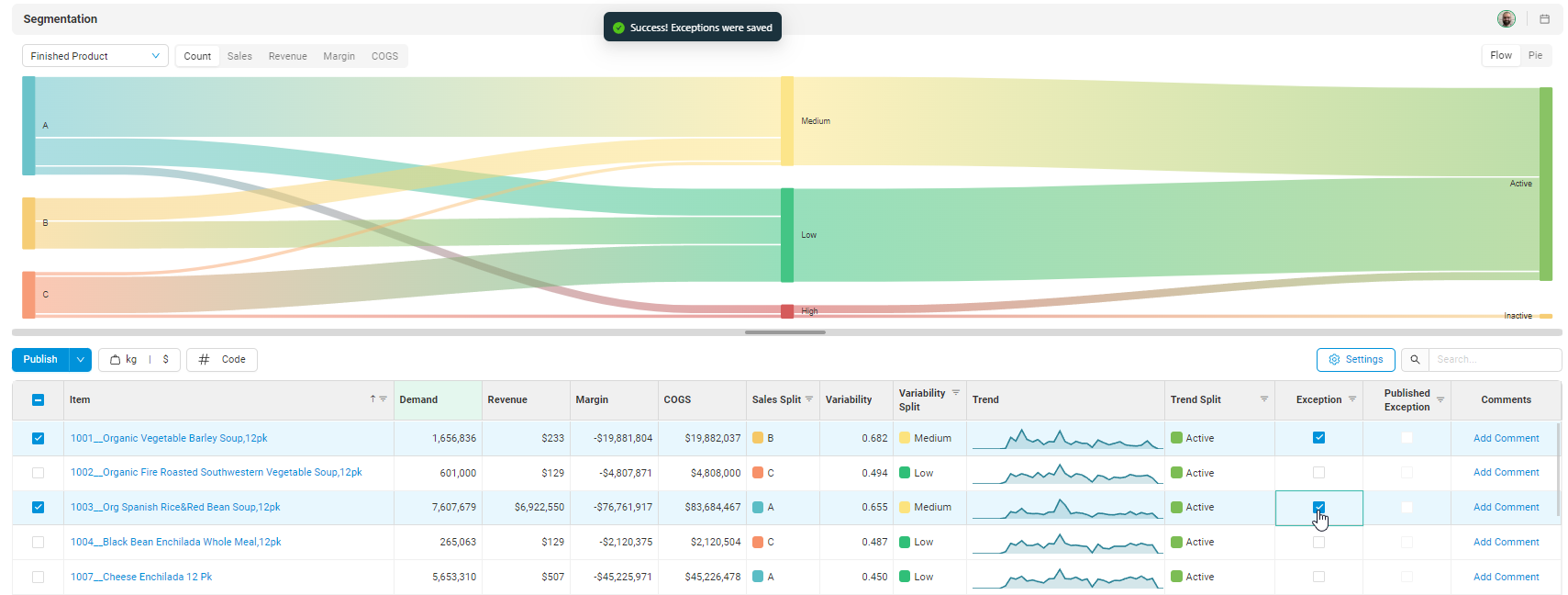Focus the Search input field
Image resolution: width=1568 pixels, height=595 pixels.
[1495, 360]
